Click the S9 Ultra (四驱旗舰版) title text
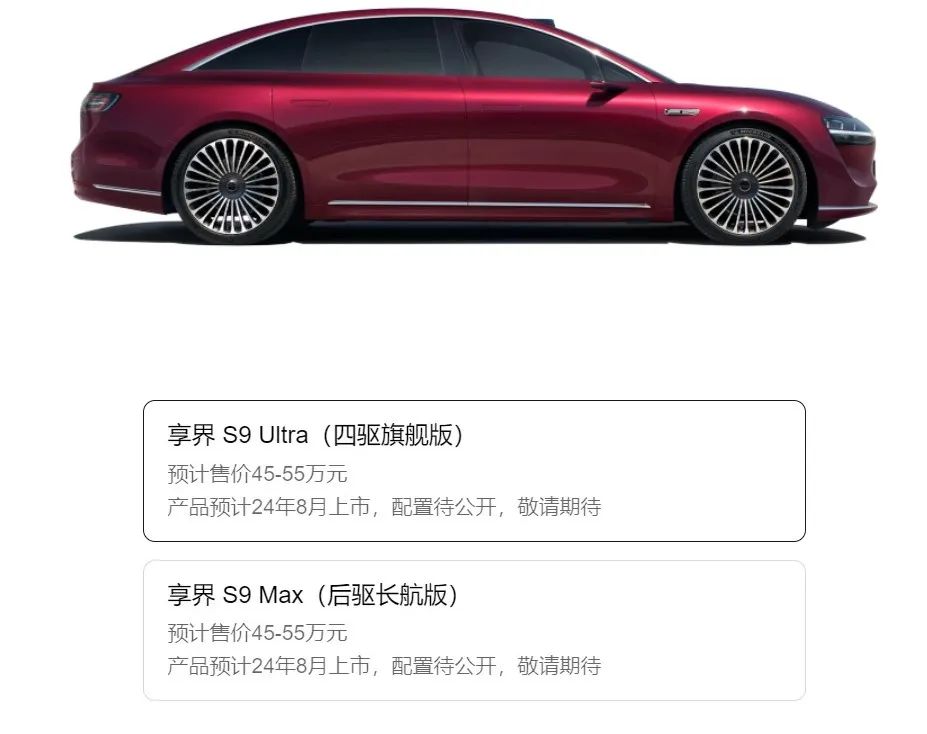This screenshot has width=927, height=734. [x=315, y=435]
